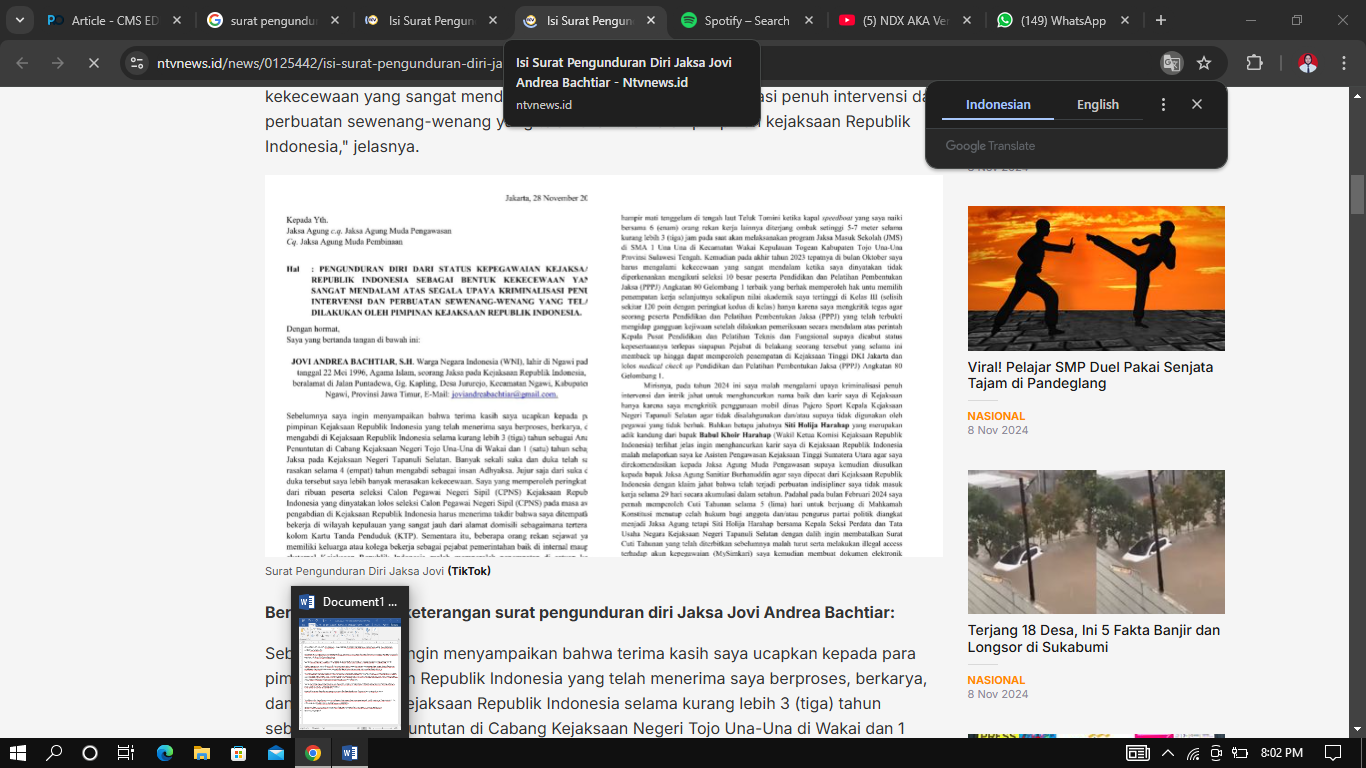Select English in the Google Translate popup
The width and height of the screenshot is (1366, 768).
pyautogui.click(x=1097, y=104)
